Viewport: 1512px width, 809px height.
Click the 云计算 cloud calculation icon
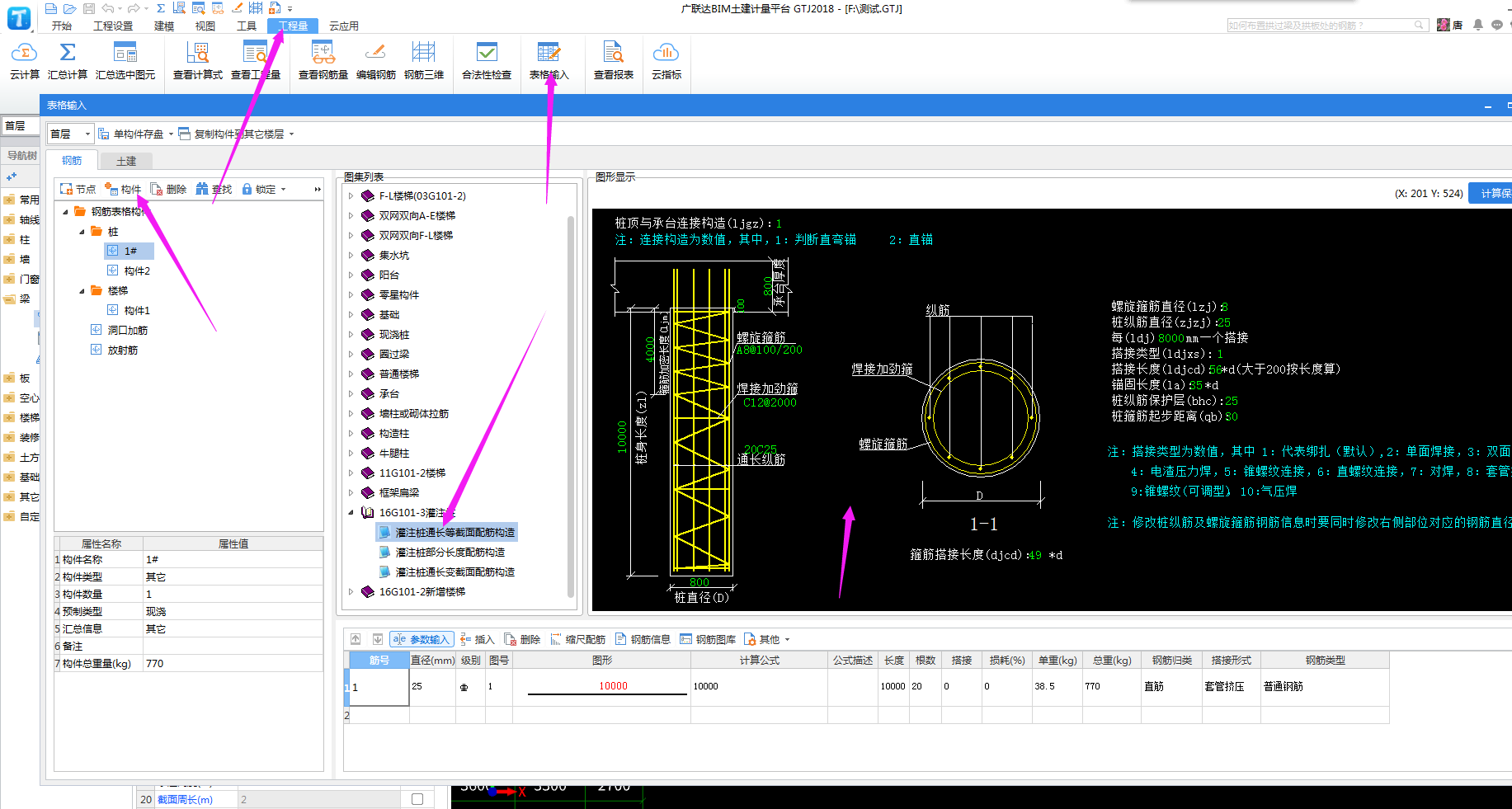24,54
